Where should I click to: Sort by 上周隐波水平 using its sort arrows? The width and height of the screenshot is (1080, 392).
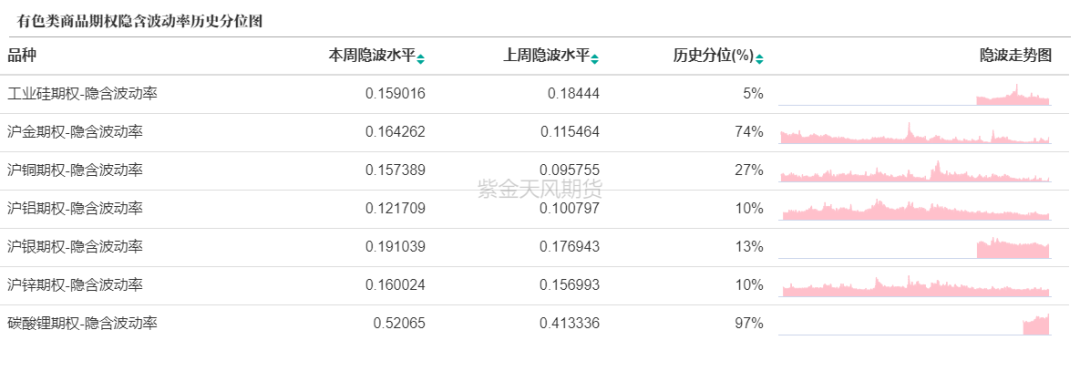[595, 59]
